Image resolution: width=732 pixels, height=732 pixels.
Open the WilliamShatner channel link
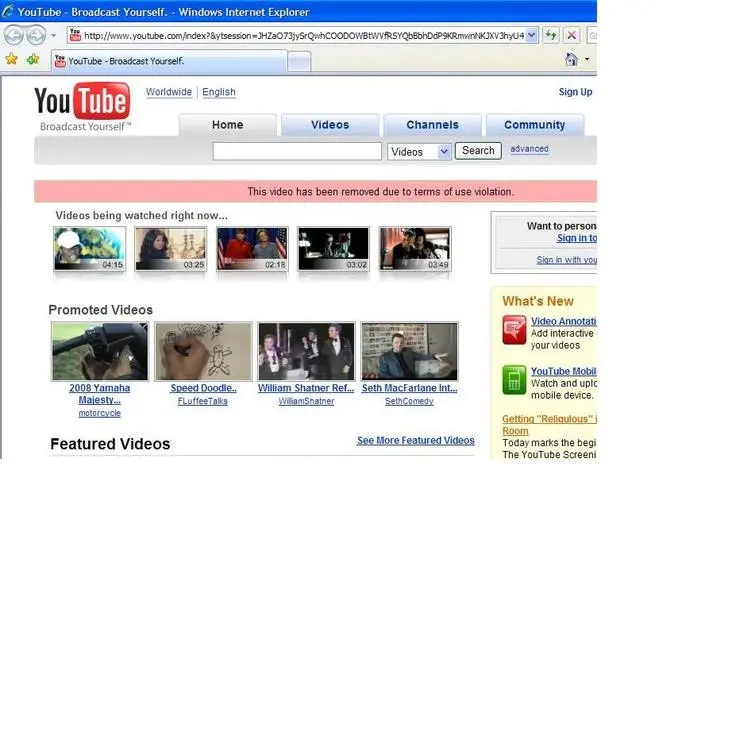pos(306,401)
